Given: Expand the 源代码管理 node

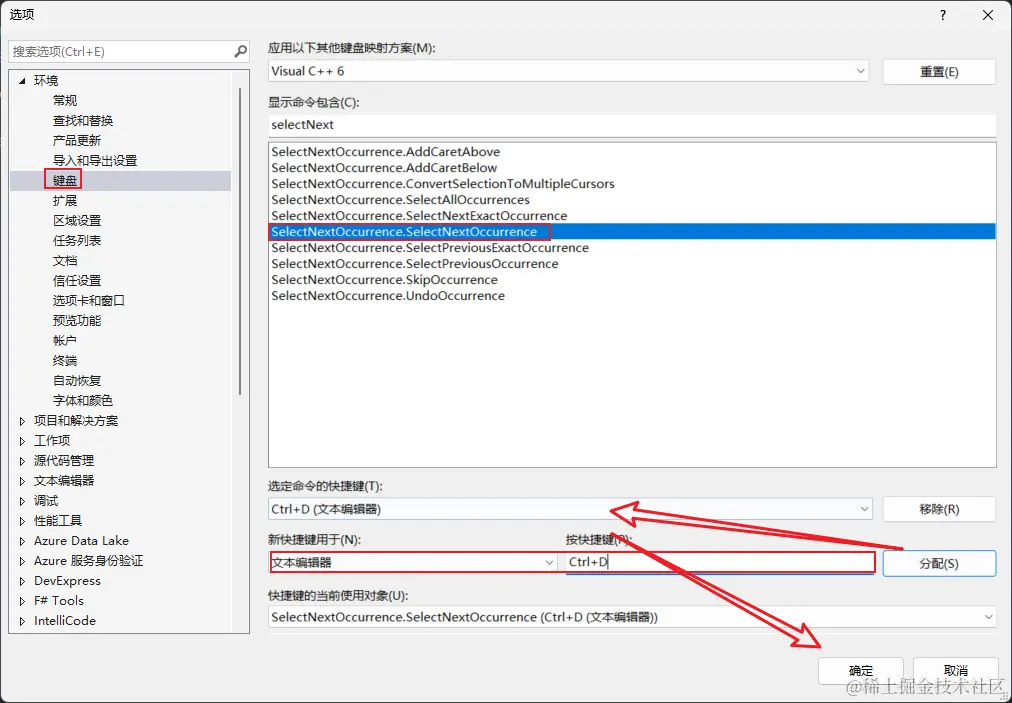Looking at the screenshot, I should tap(22, 461).
